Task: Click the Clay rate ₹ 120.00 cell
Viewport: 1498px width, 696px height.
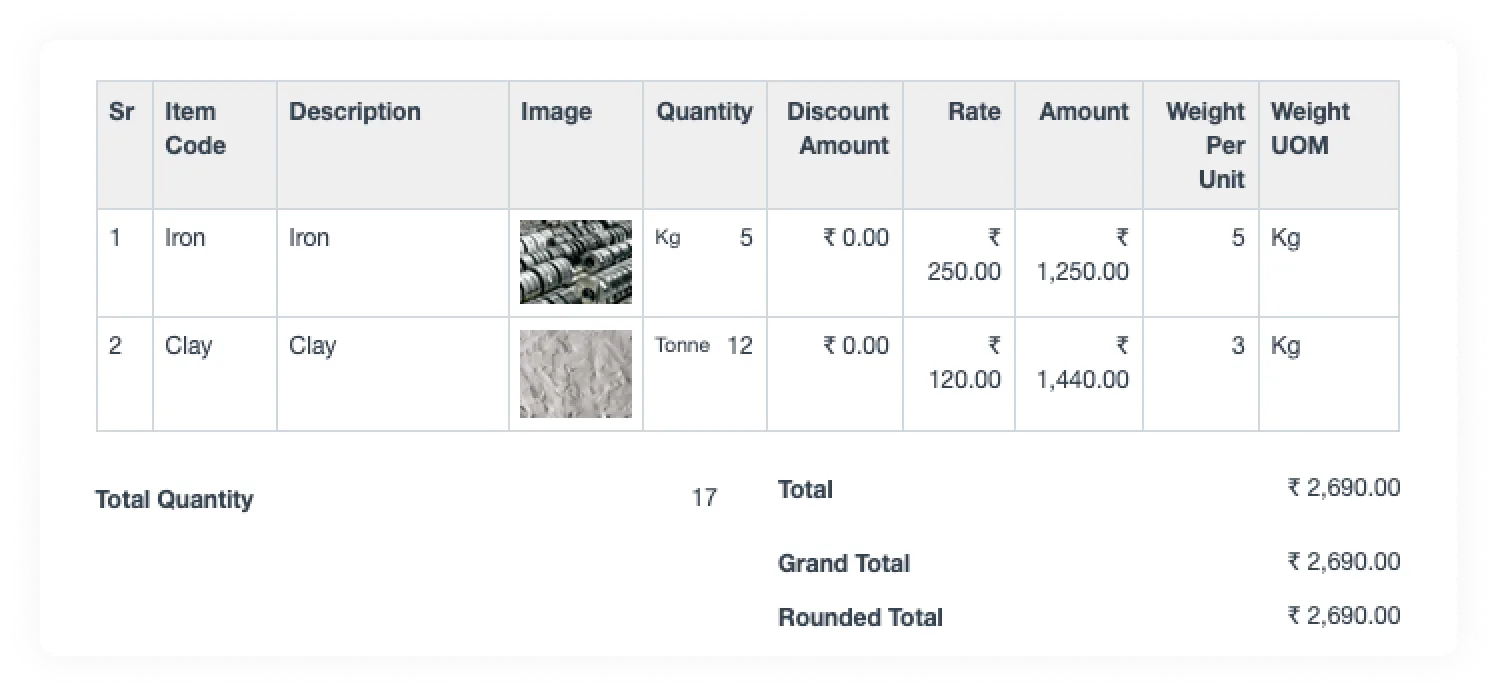Action: [x=964, y=363]
